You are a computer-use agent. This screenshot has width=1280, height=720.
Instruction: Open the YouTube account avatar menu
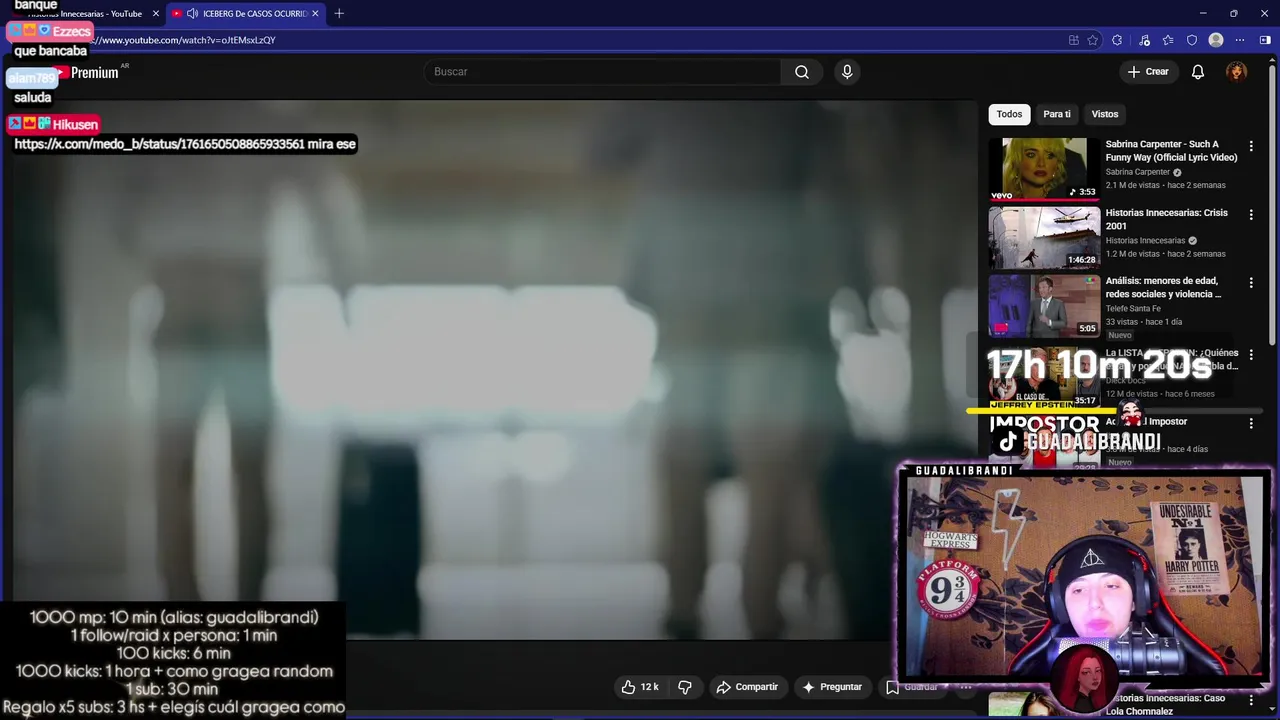coord(1237,72)
